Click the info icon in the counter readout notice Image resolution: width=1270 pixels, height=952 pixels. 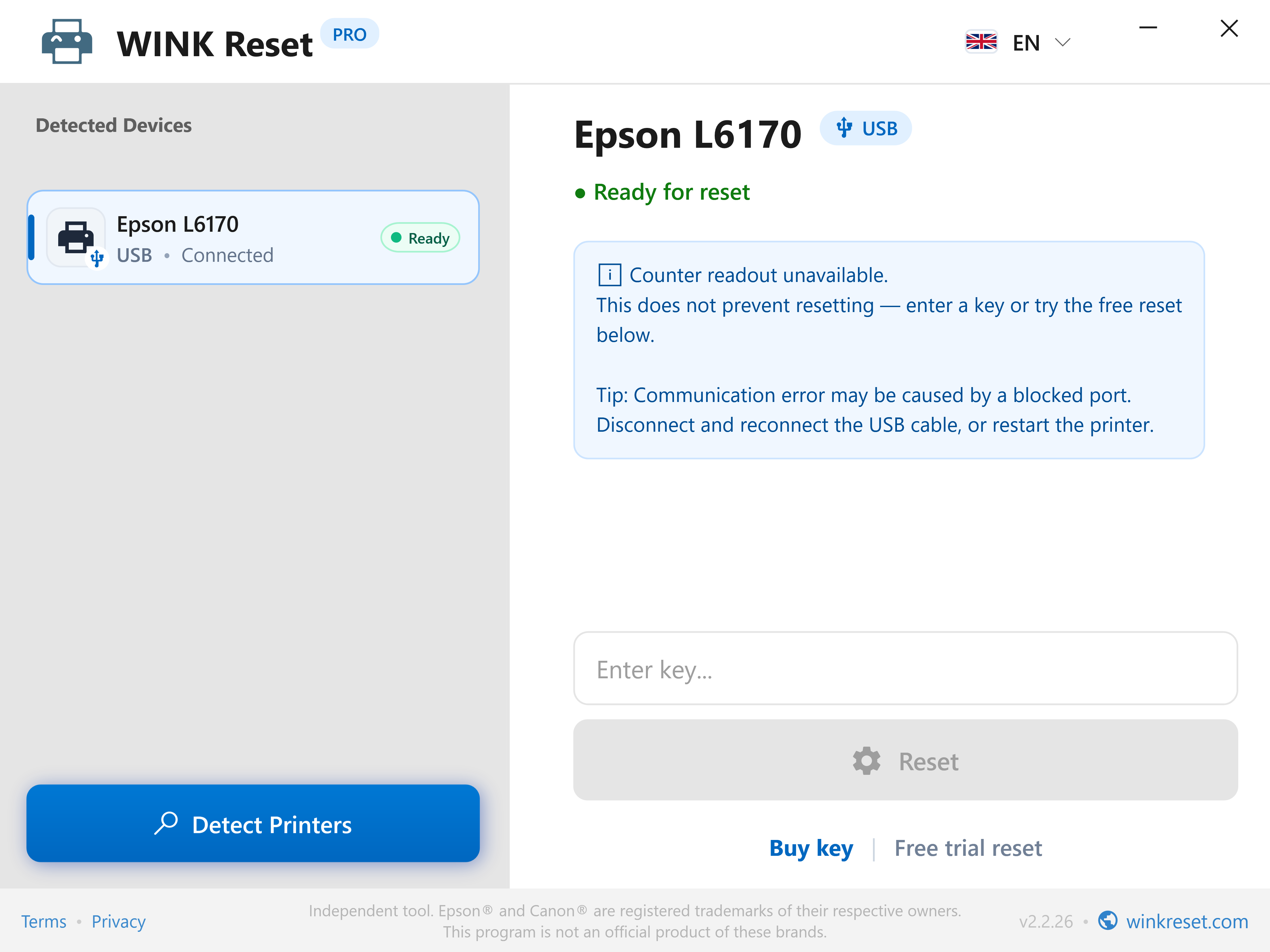pos(609,275)
